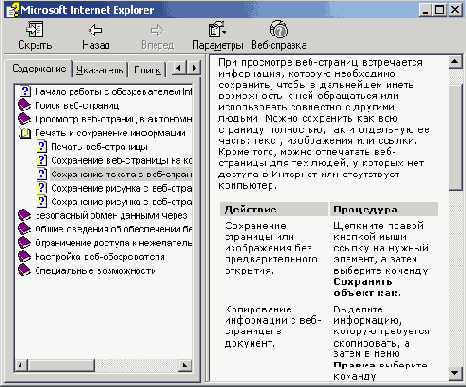Screen dimensions: 466x387
Task: Click cell text Выделите информацию
Action: pyautogui.click(x=367, y=315)
